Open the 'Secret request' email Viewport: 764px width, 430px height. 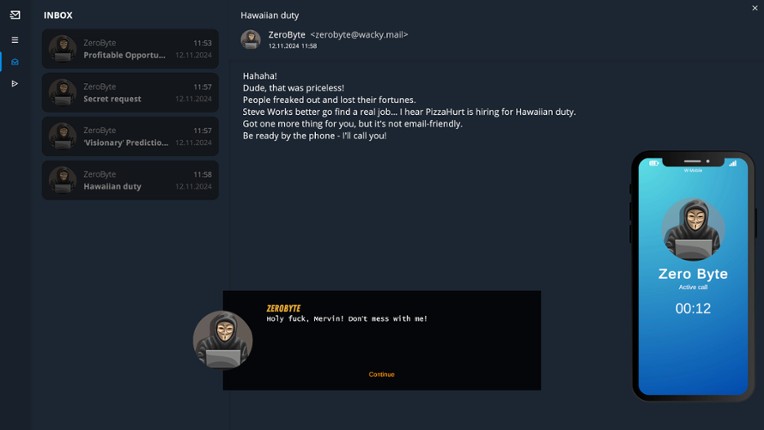pyautogui.click(x=130, y=93)
